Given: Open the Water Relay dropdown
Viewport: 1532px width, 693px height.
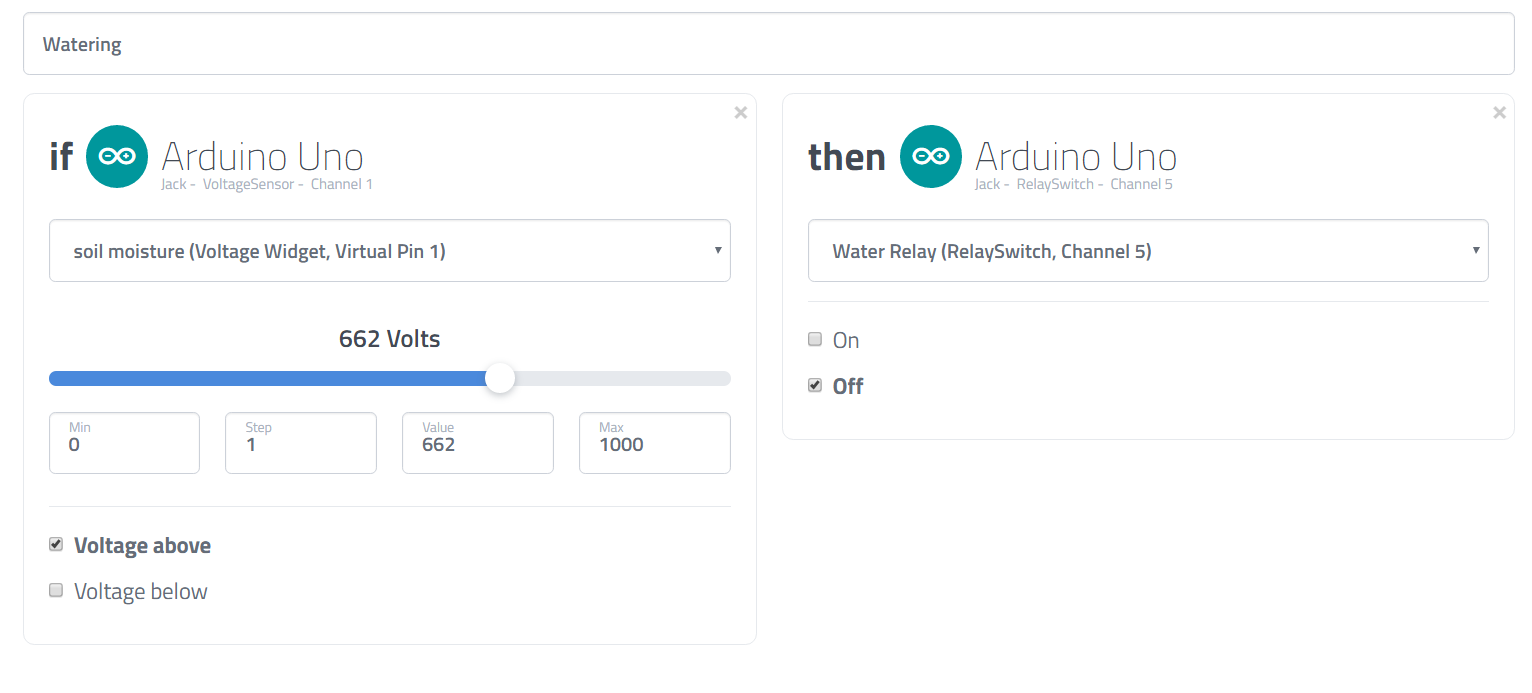Looking at the screenshot, I should [x=1148, y=251].
